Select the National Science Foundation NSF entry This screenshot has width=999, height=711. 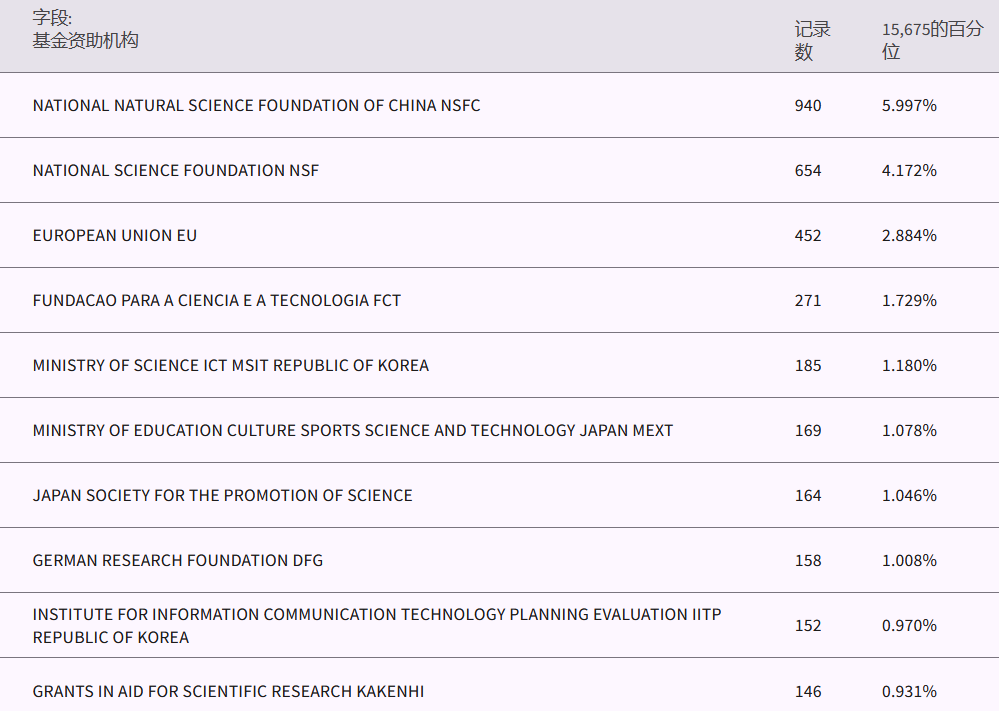pos(176,170)
